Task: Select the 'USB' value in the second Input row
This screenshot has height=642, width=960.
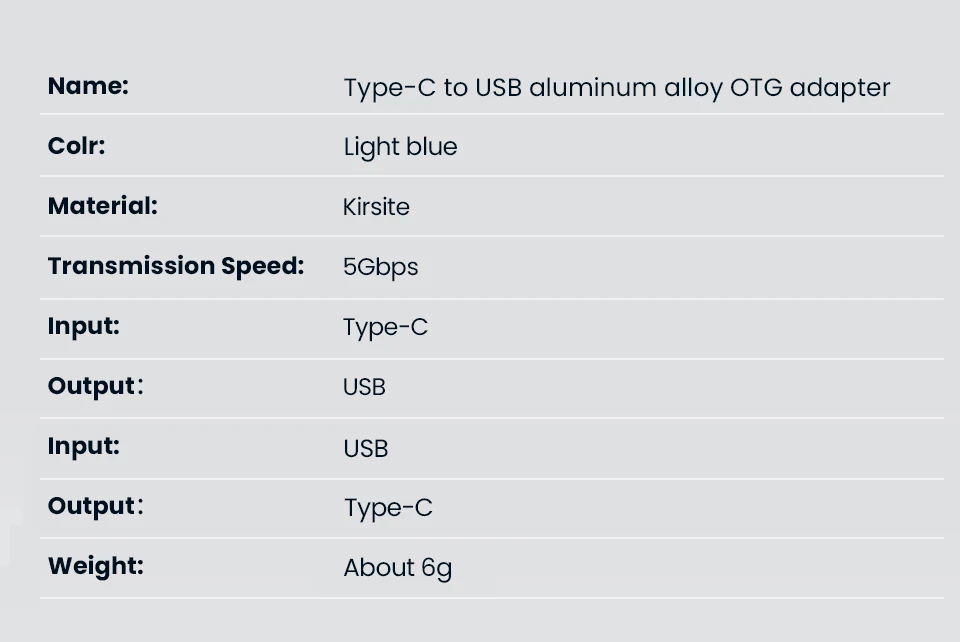Action: tap(365, 448)
